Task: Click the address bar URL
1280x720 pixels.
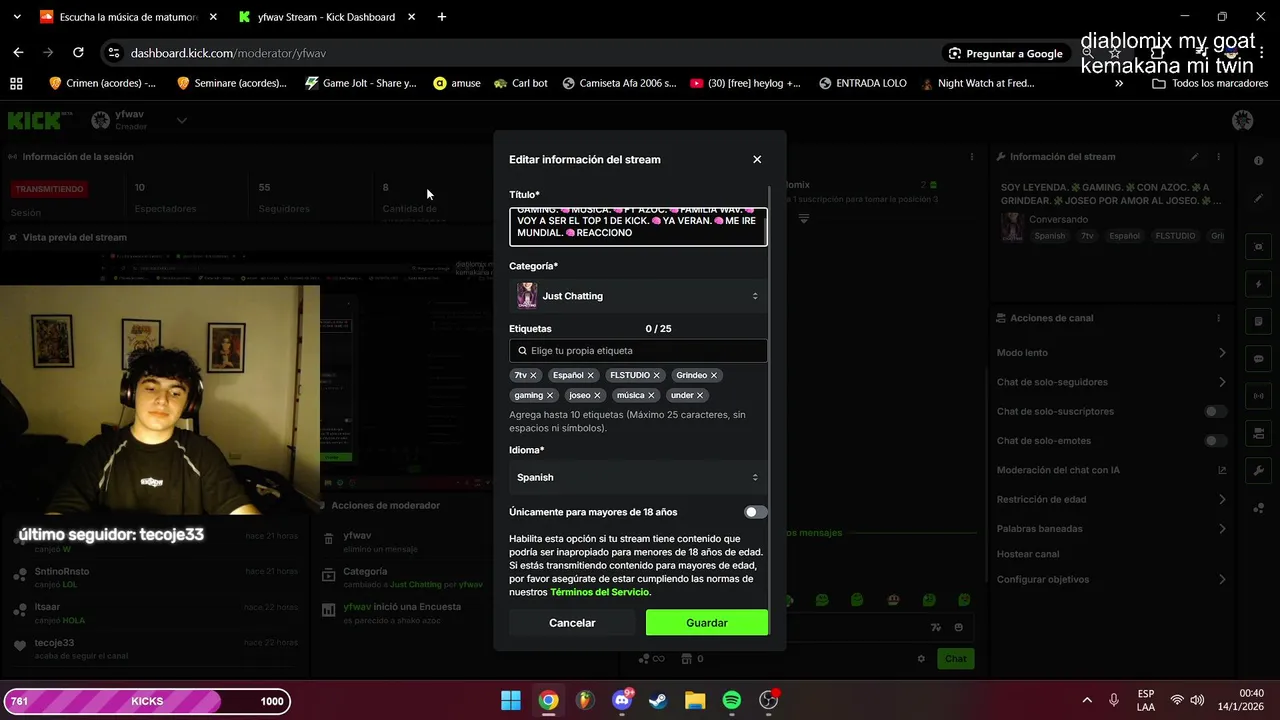Action: coord(228,53)
